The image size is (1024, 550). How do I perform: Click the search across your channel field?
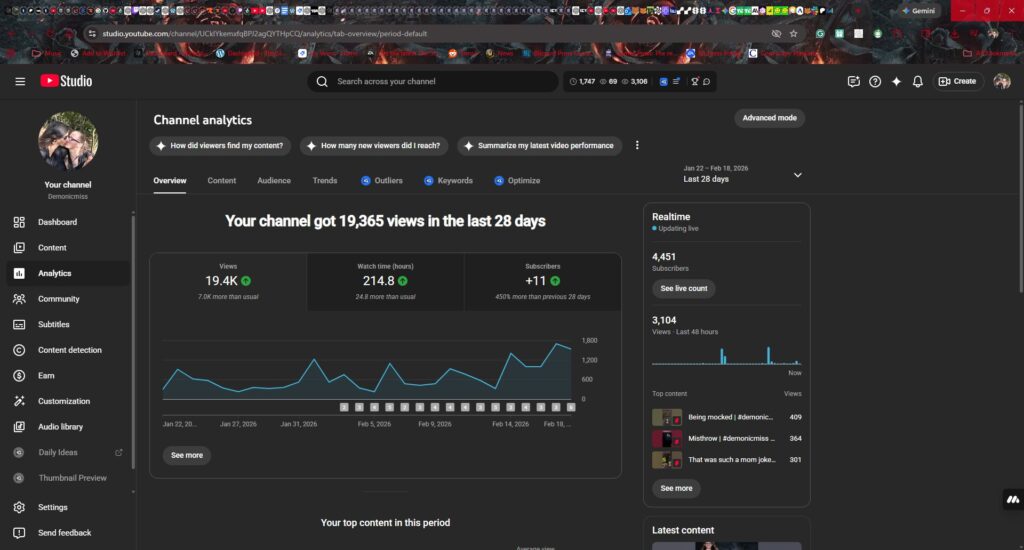tap(440, 81)
